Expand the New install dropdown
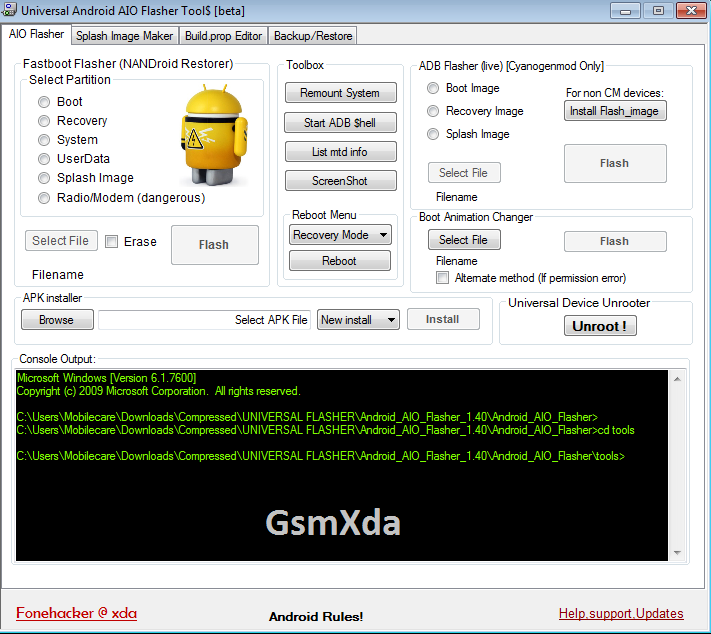This screenshot has height=634, width=711. point(358,320)
